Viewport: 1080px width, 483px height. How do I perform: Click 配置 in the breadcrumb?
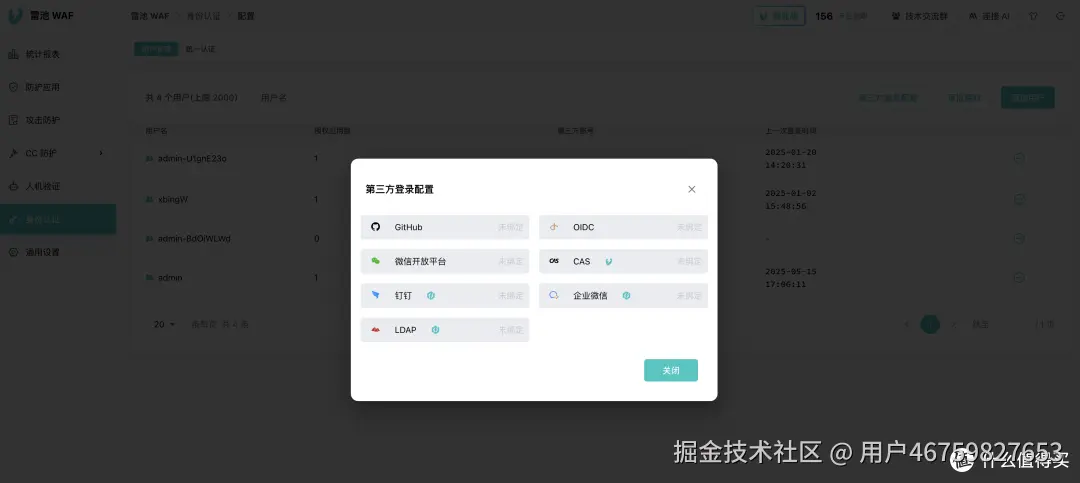pyautogui.click(x=246, y=16)
